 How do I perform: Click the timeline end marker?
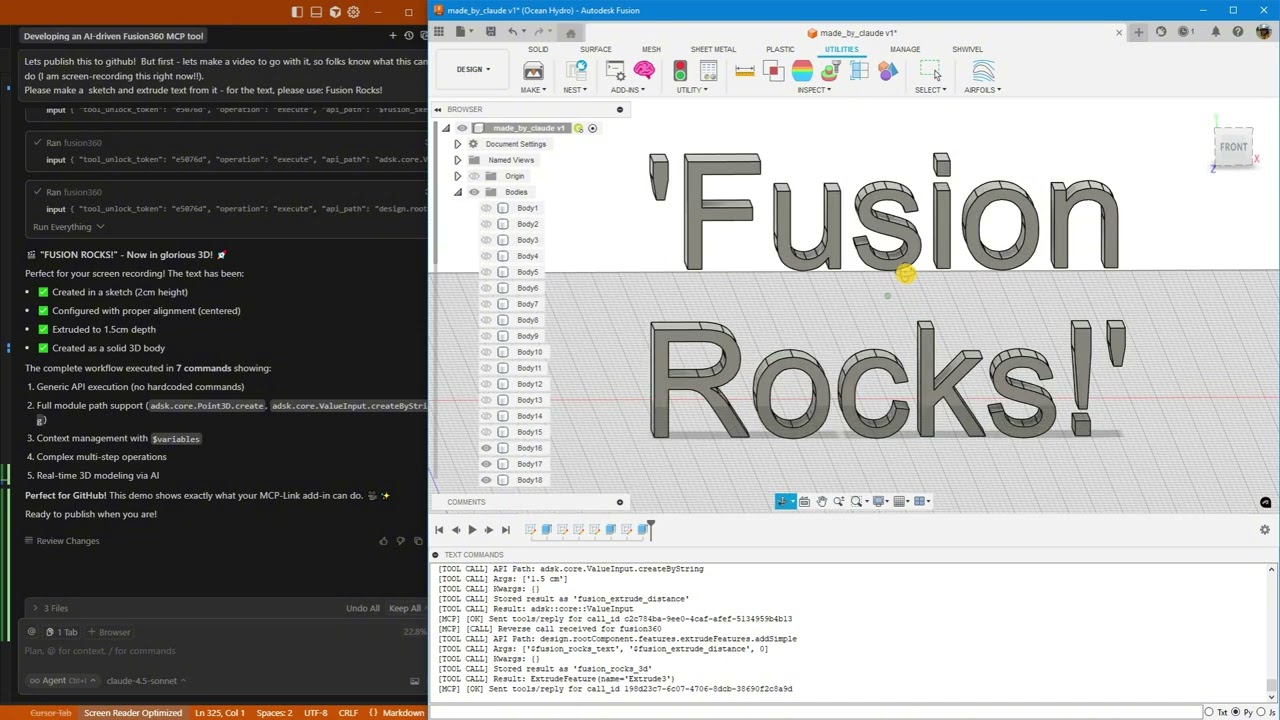pyautogui.click(x=650, y=528)
